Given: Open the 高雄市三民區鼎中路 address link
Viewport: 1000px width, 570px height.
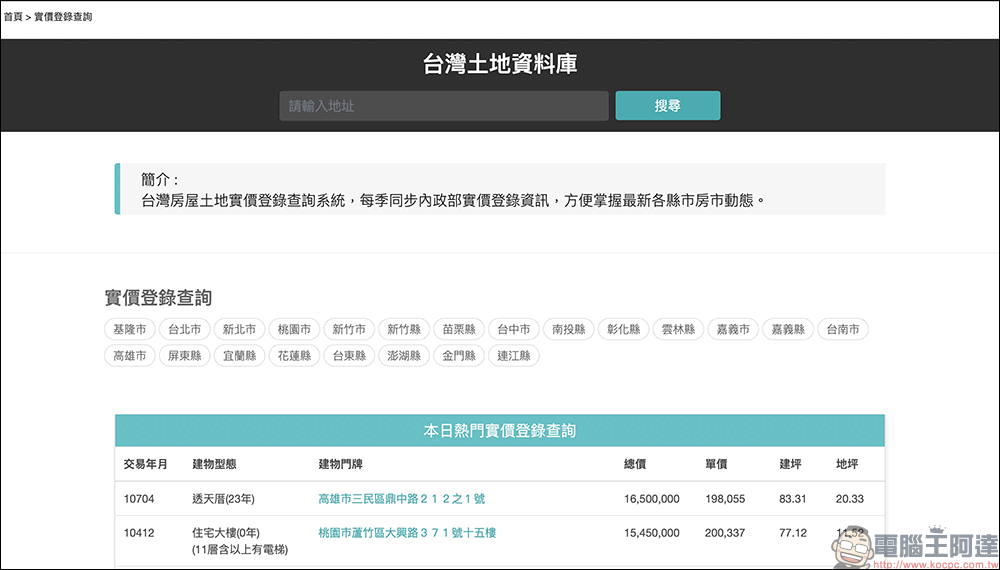Looking at the screenshot, I should tap(401, 499).
